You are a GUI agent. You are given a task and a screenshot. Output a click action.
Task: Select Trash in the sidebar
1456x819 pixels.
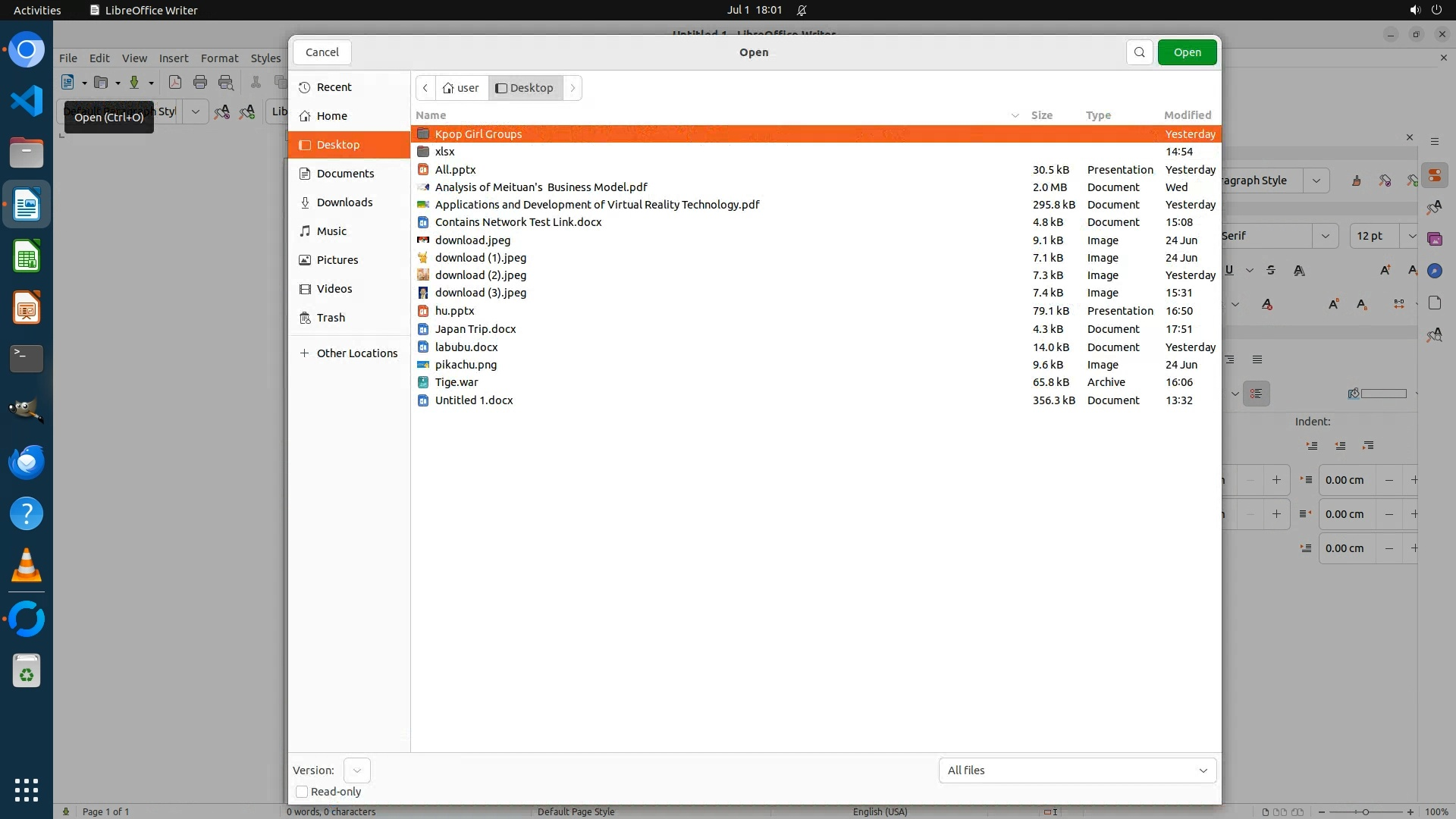pos(331,318)
